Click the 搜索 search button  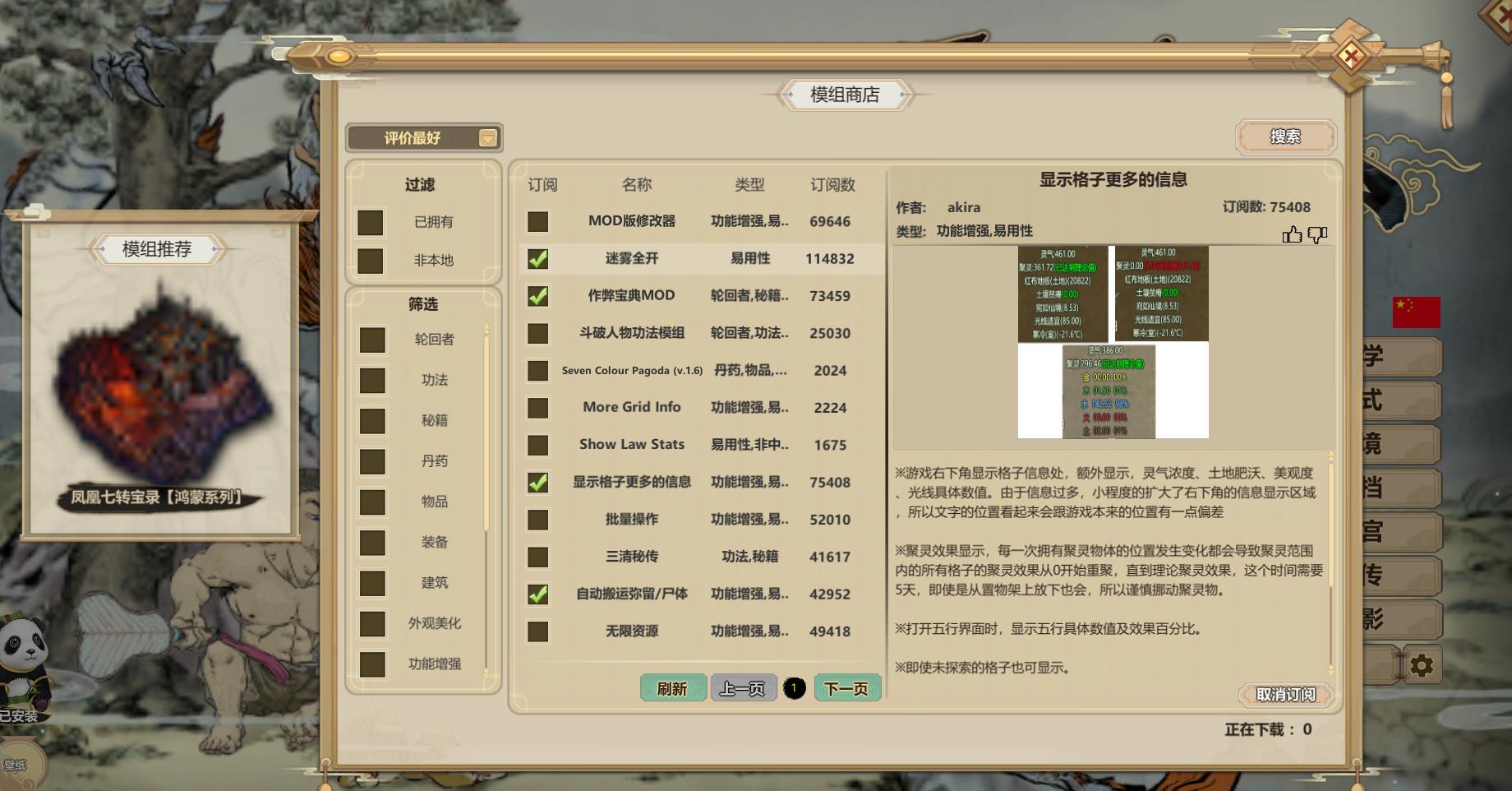1285,136
